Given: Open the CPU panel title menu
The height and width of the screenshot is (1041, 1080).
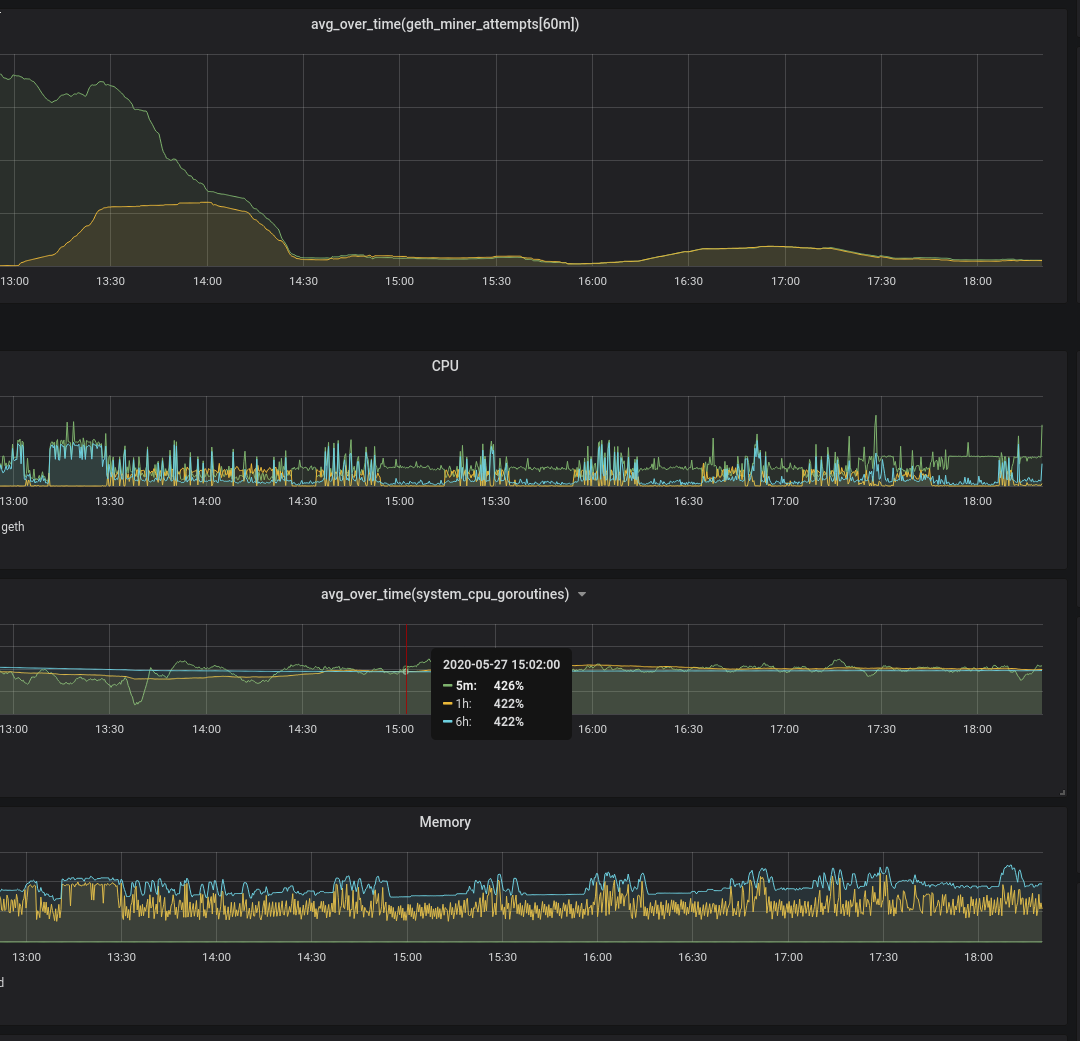Looking at the screenshot, I should [445, 366].
